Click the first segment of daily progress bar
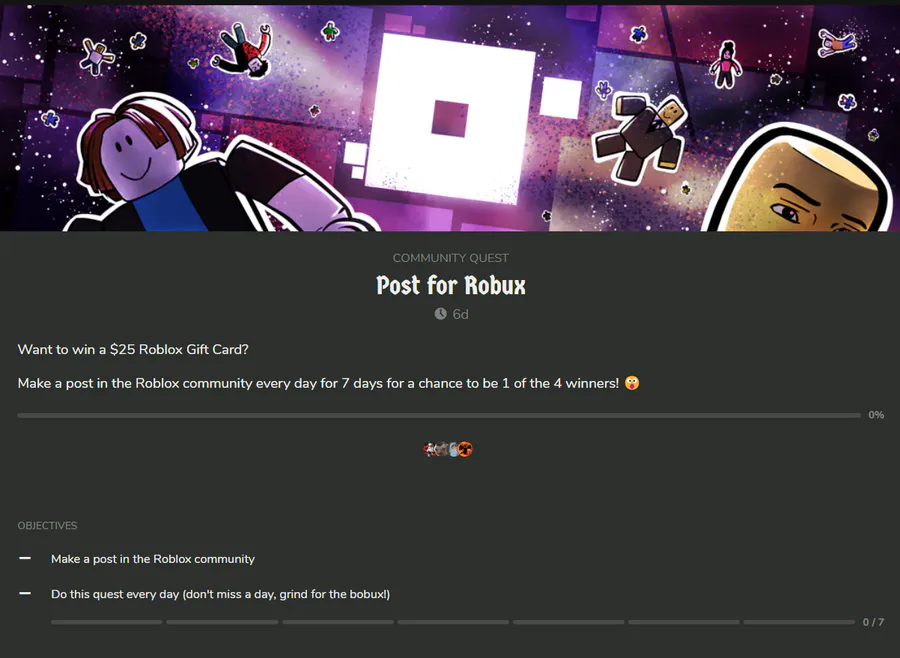 point(107,622)
